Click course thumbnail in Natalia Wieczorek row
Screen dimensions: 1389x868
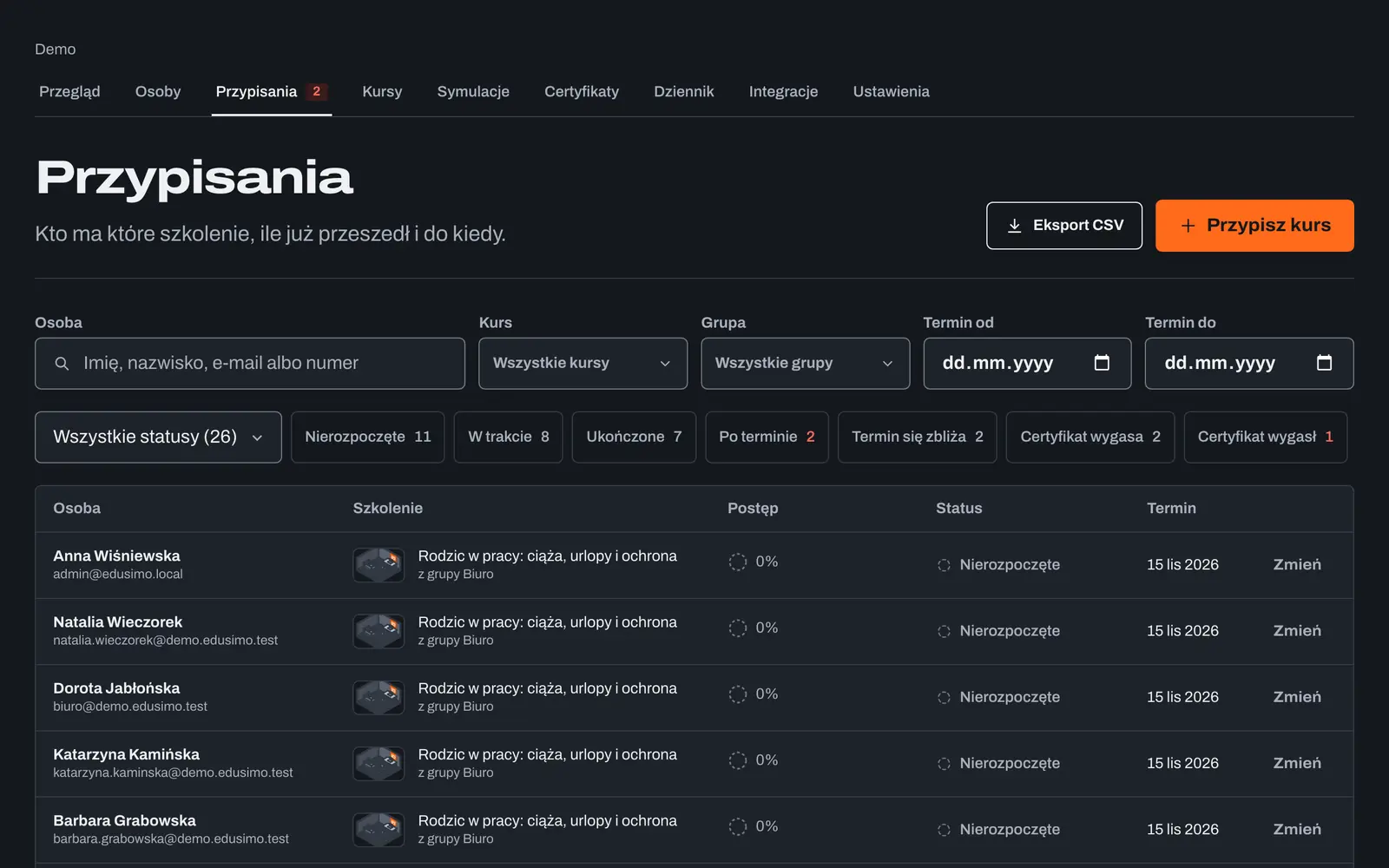[379, 631]
